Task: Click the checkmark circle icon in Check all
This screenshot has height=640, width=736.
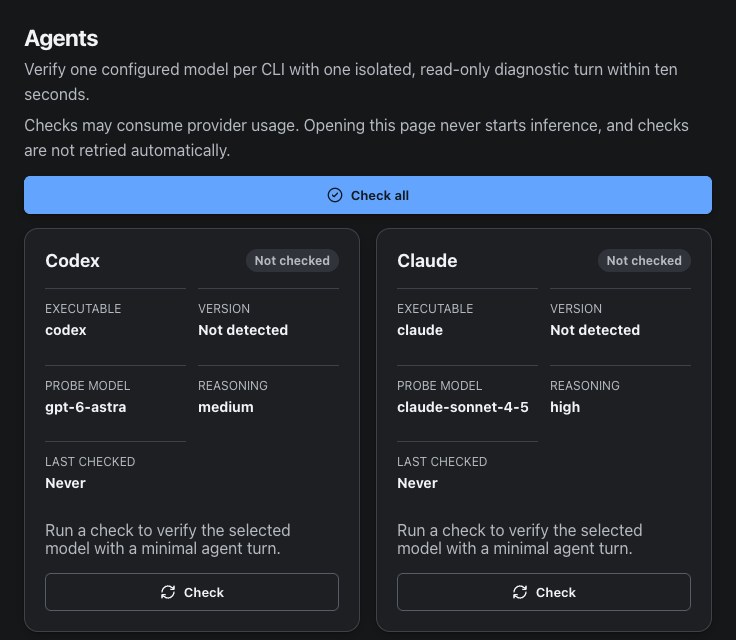Action: 335,195
